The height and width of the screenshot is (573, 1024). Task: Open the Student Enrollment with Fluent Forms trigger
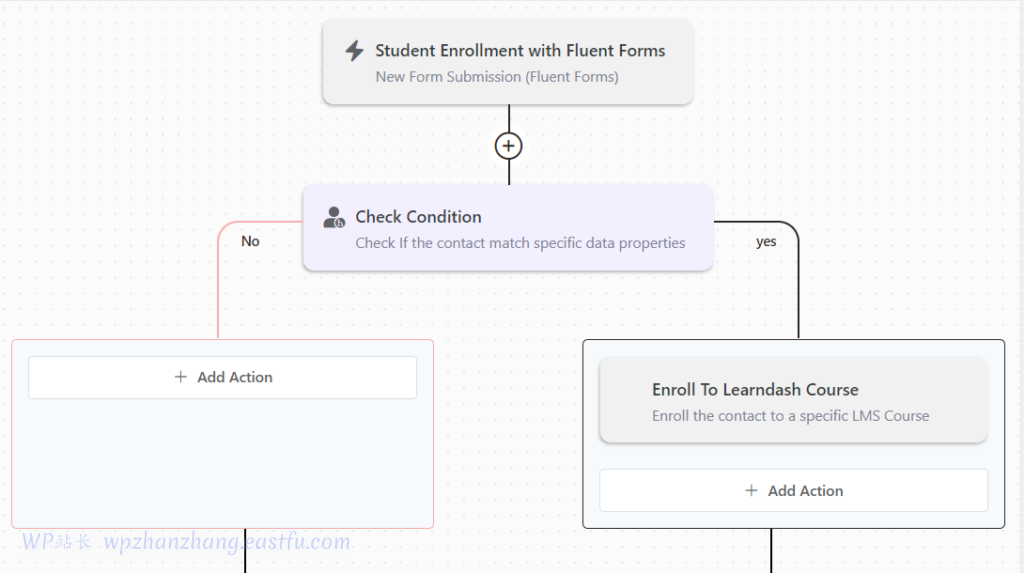[x=520, y=50]
